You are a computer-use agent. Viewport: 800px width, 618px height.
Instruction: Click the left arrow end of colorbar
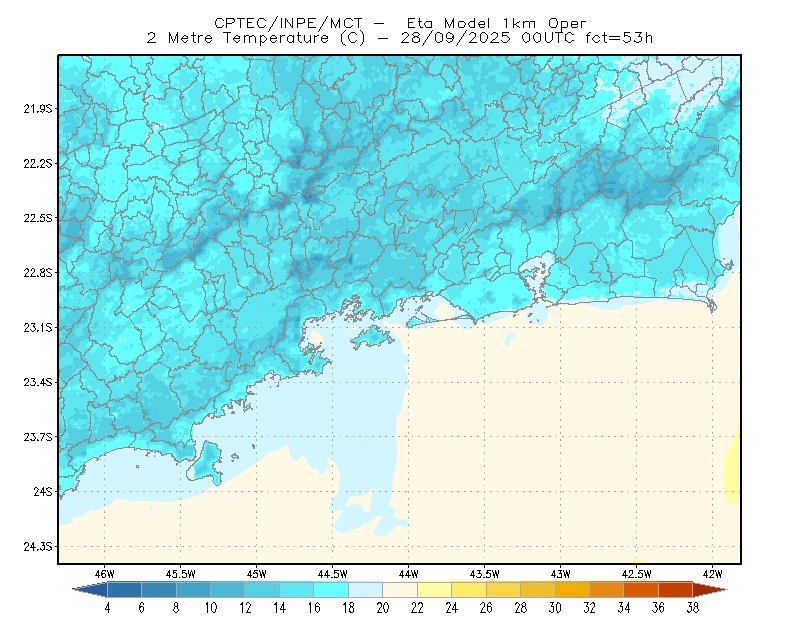click(90, 590)
